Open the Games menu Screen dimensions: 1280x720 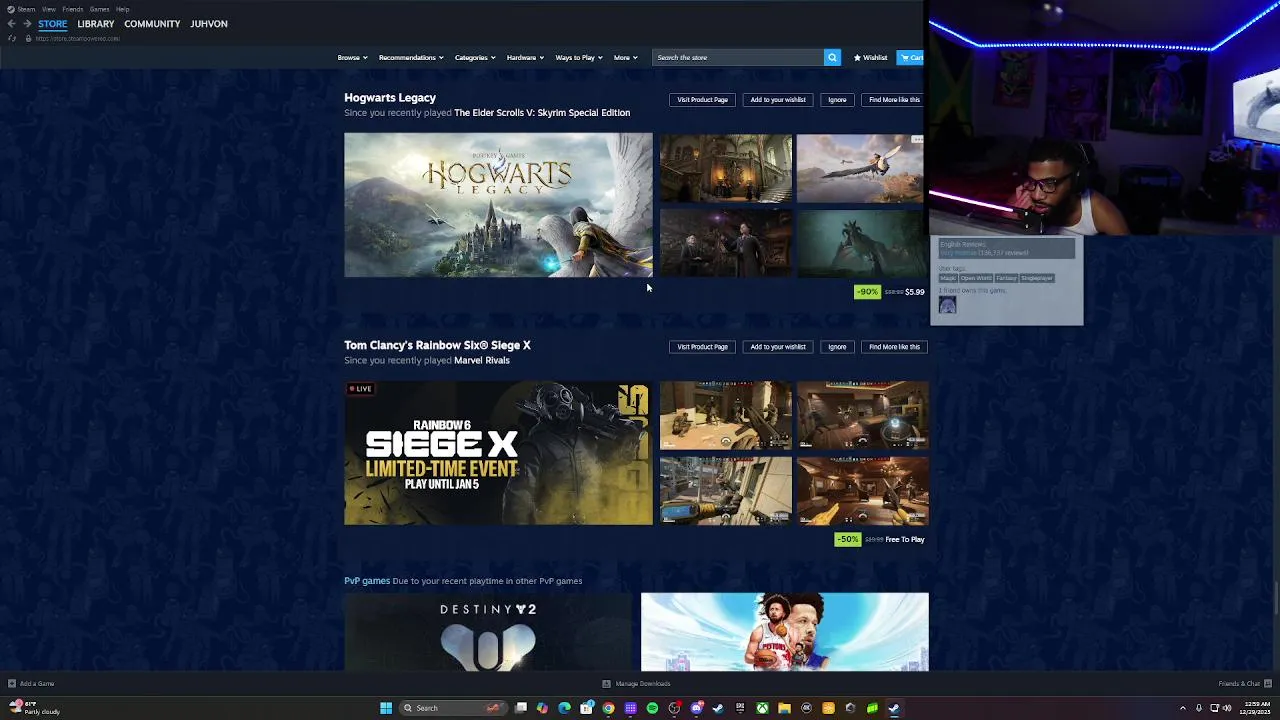[x=99, y=9]
